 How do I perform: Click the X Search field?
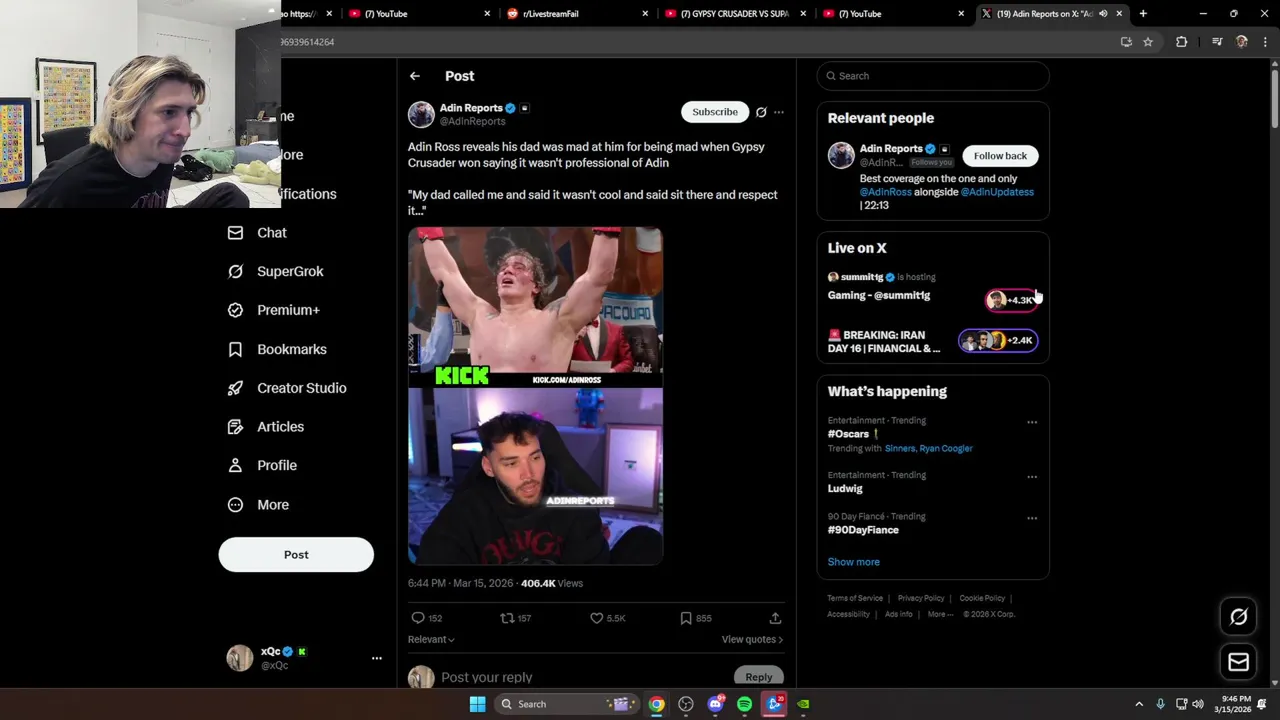pyautogui.click(x=933, y=76)
